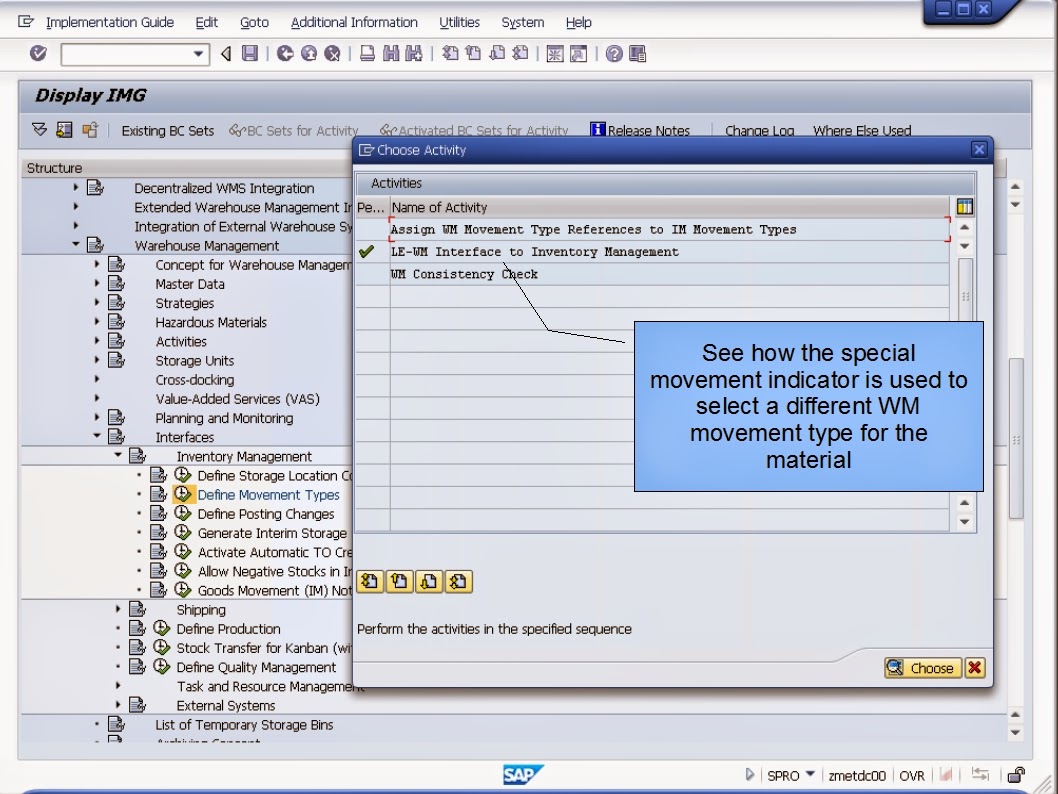
Task: Click the Expand All icon in IMG toolbar
Action: pos(40,130)
